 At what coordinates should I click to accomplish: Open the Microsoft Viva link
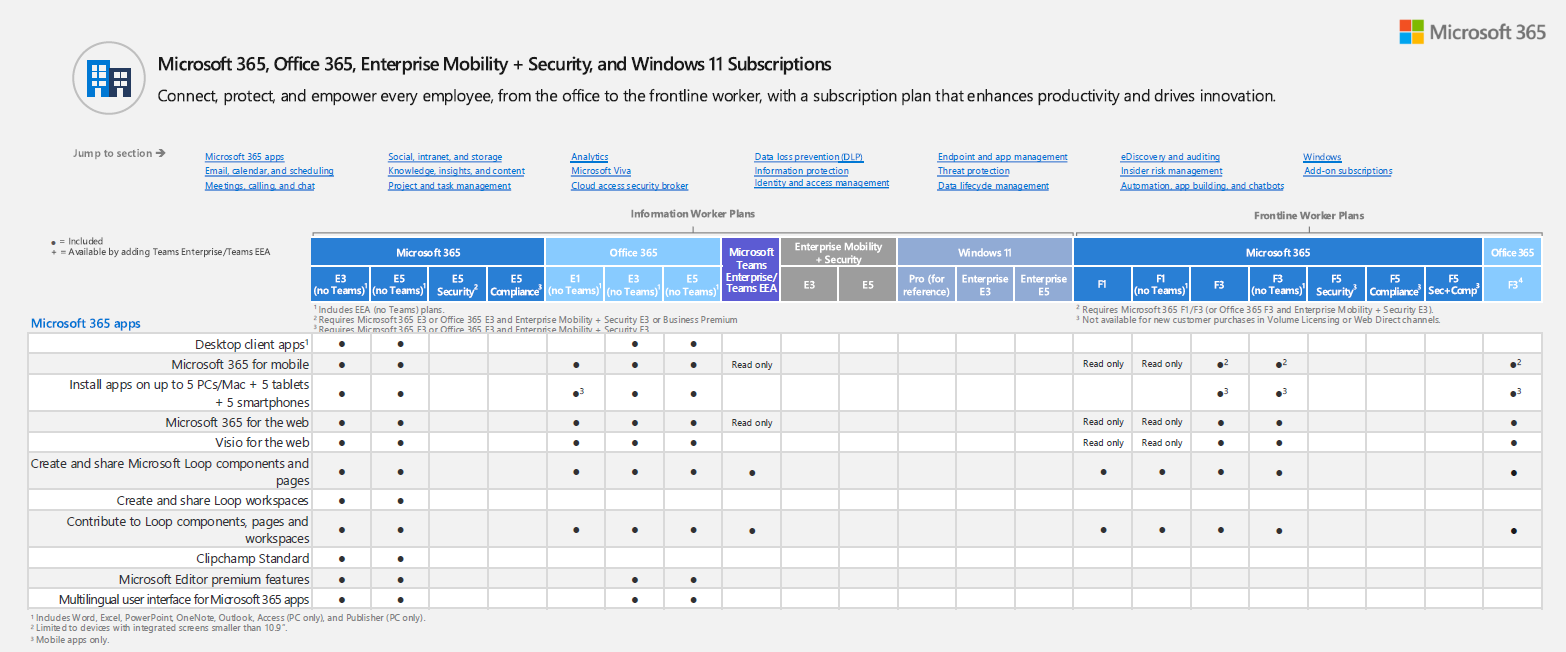(x=601, y=171)
